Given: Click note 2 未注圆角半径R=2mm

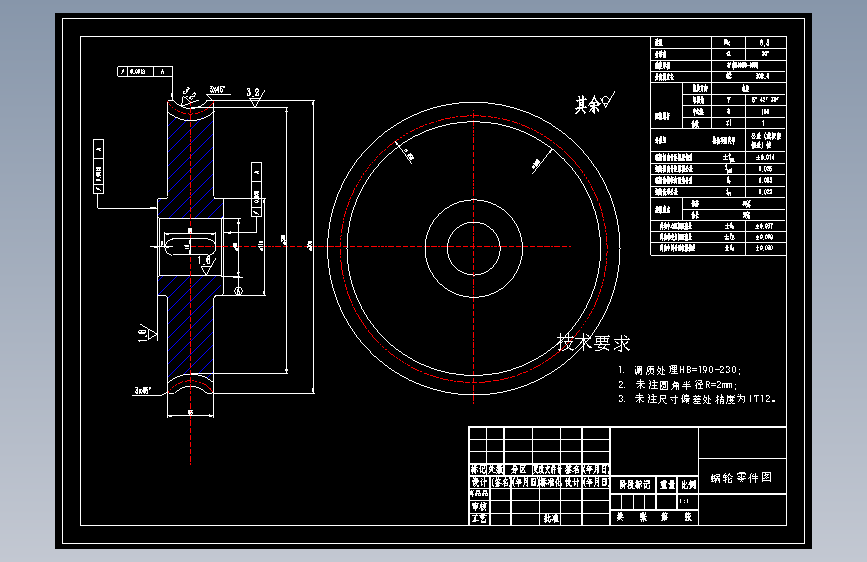Looking at the screenshot, I should point(677,384).
